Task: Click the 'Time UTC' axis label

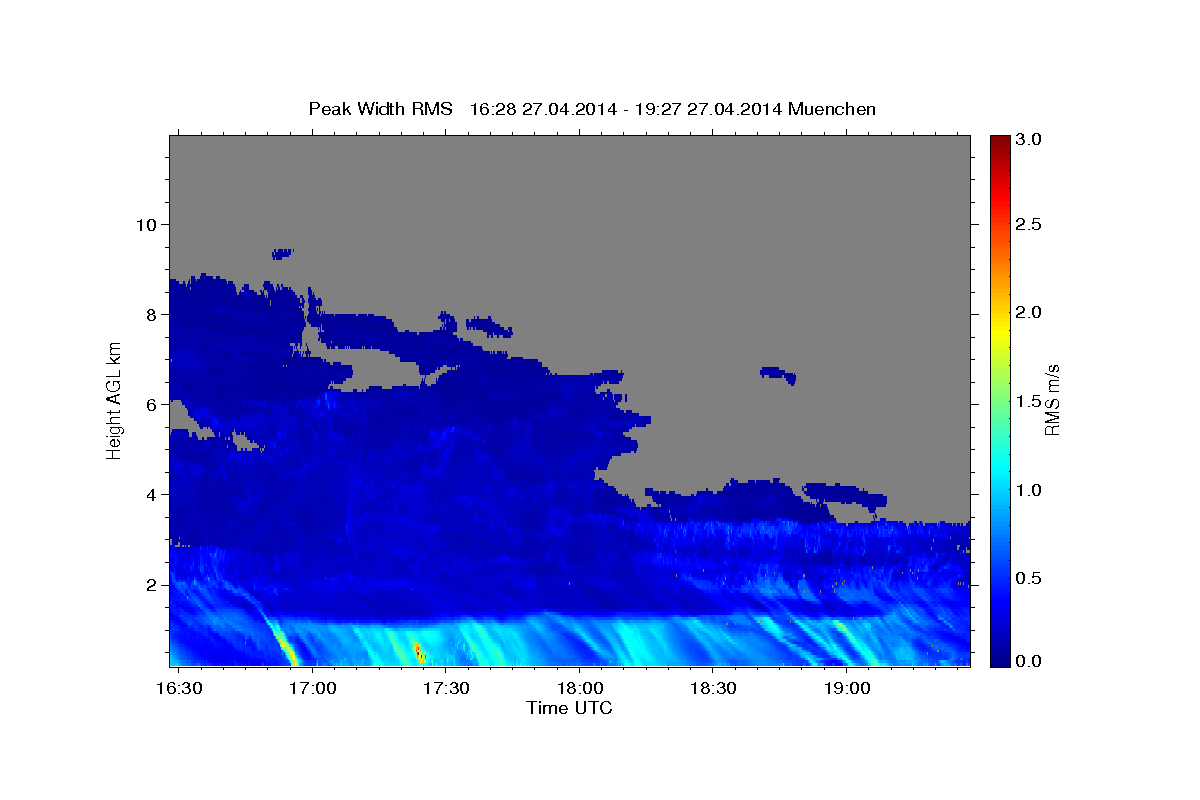Action: (x=569, y=708)
